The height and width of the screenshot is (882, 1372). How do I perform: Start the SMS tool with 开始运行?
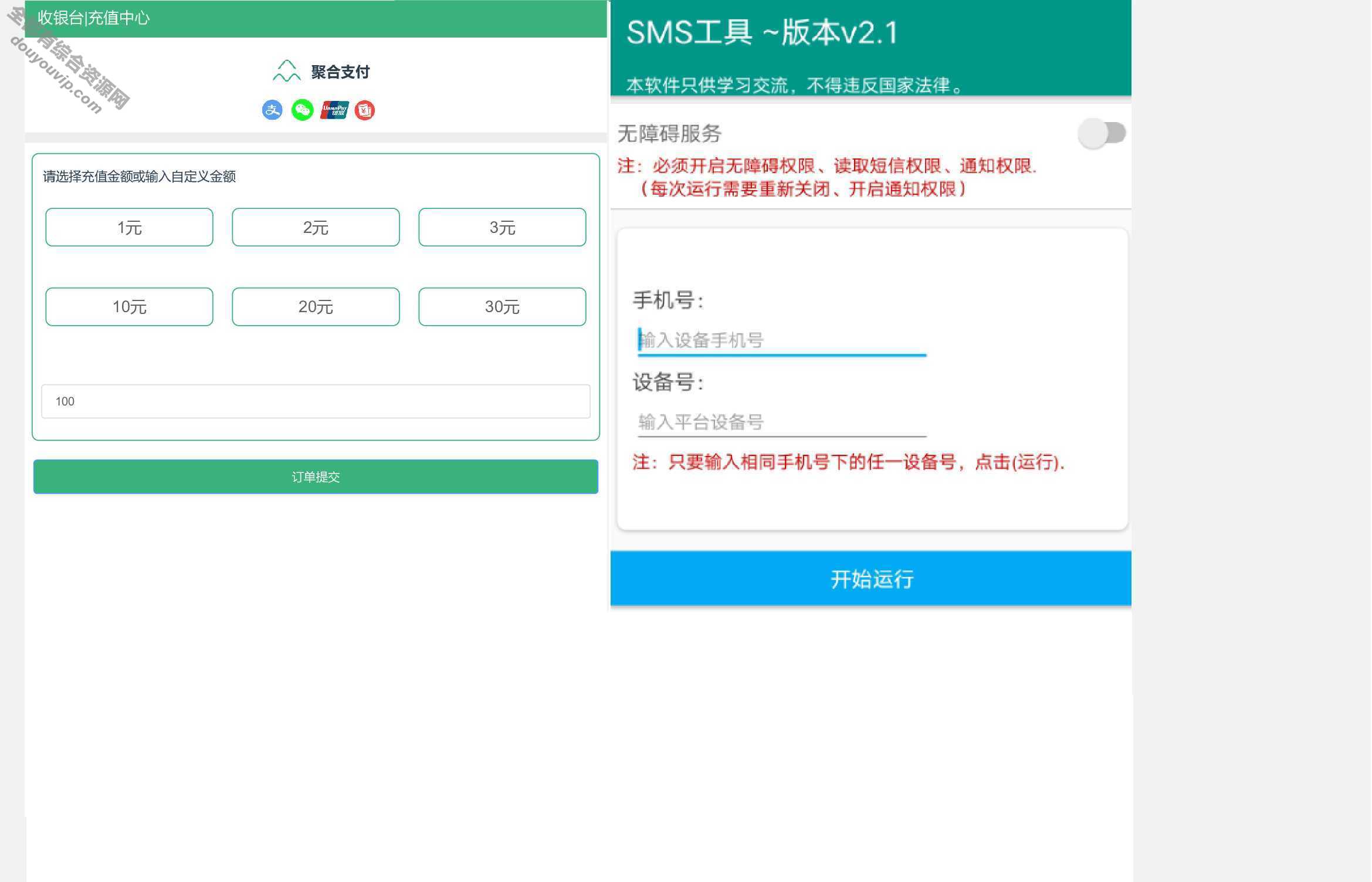pyautogui.click(x=870, y=579)
